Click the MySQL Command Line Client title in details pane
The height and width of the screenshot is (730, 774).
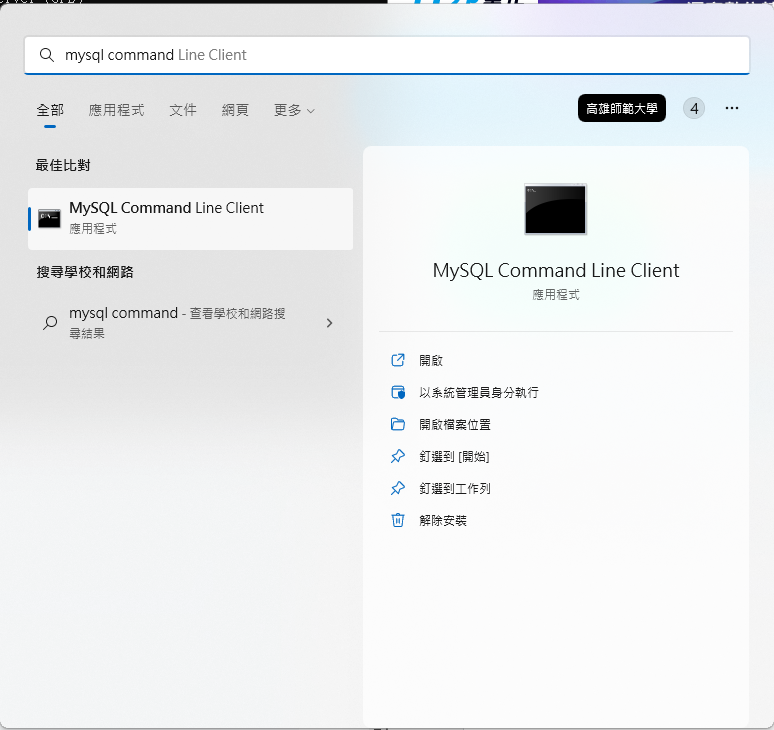(x=556, y=270)
